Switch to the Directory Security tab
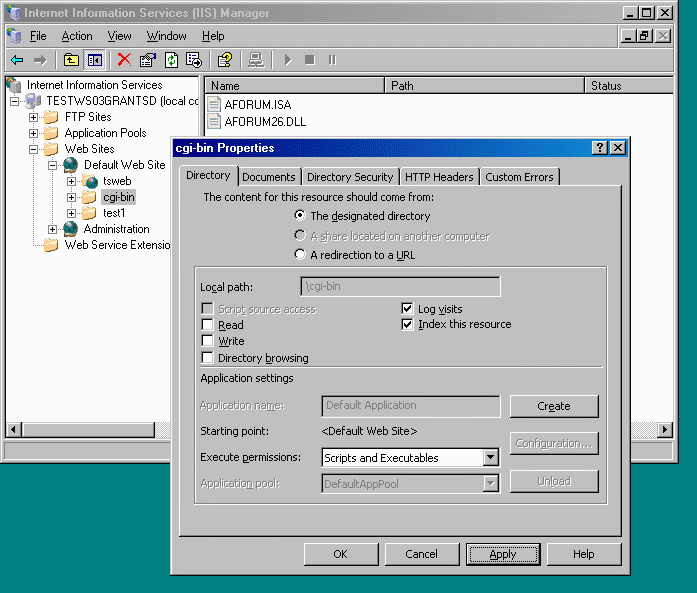Image resolution: width=697 pixels, height=593 pixels. (350, 177)
